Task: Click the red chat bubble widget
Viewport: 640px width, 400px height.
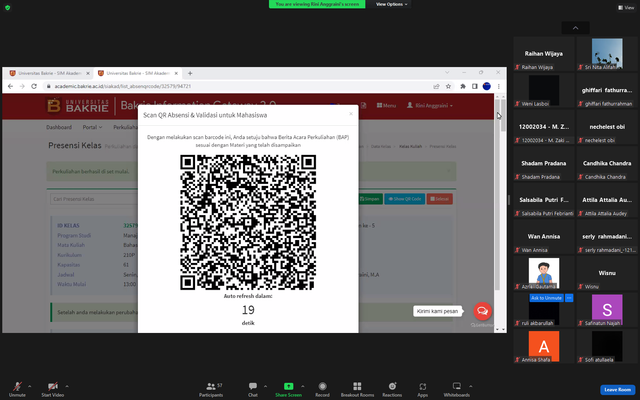Action: (x=482, y=311)
